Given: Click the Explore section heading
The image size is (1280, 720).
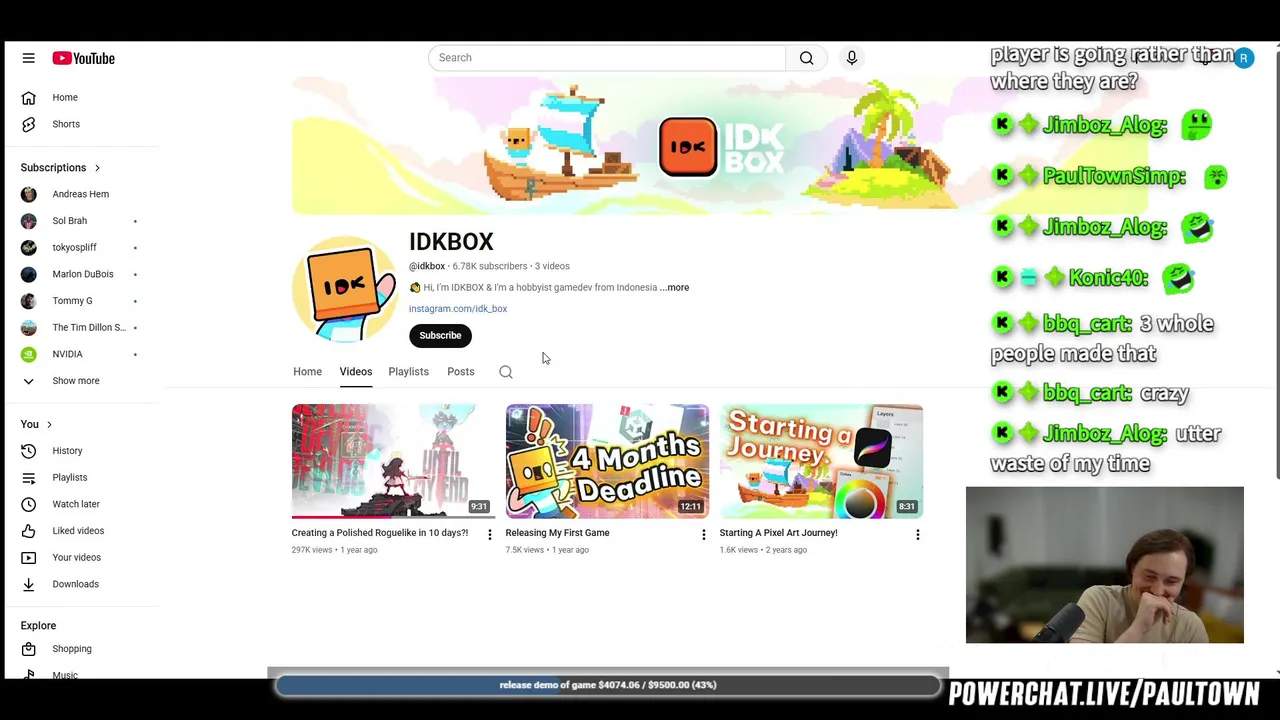Looking at the screenshot, I should point(38,626).
